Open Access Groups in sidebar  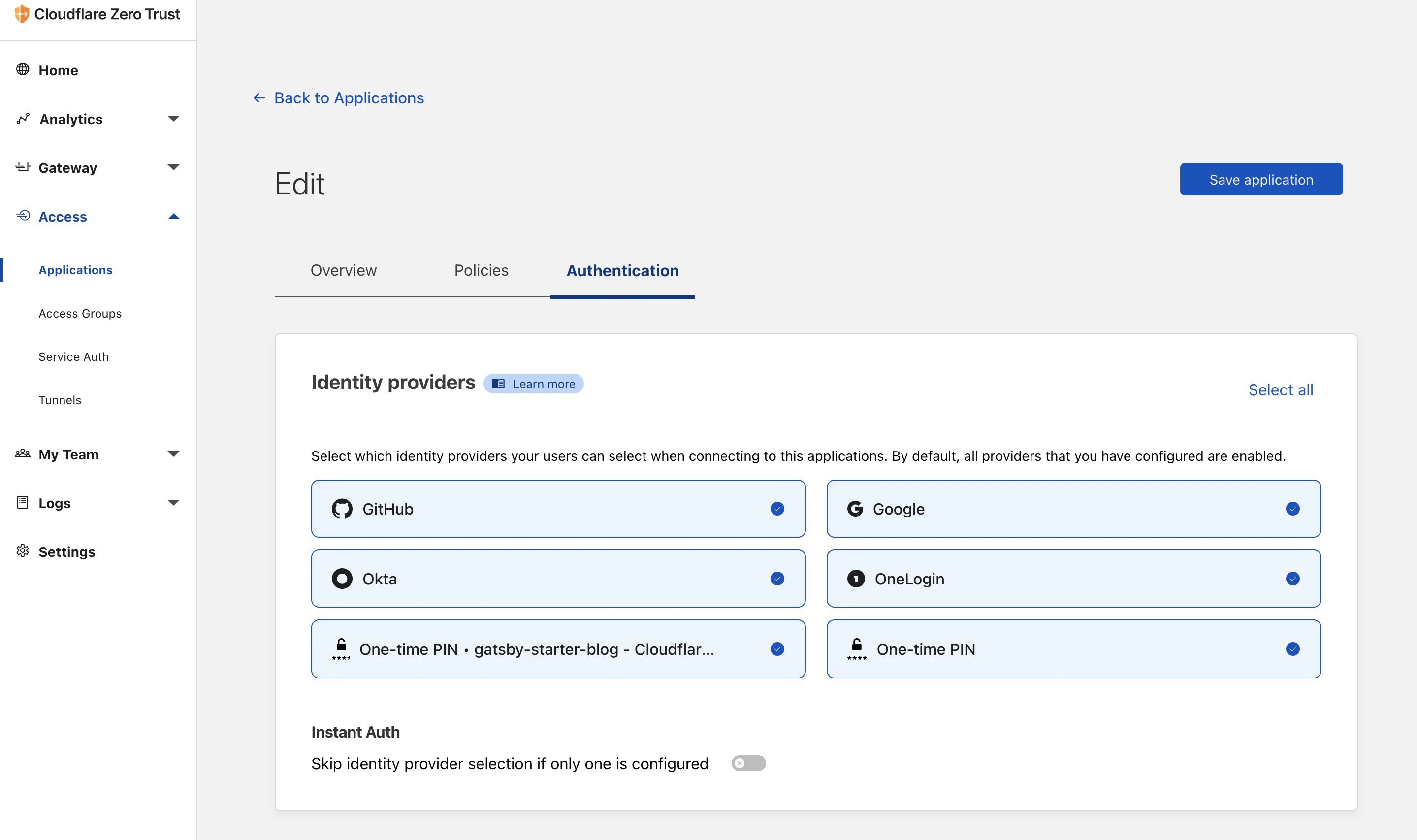click(x=80, y=314)
